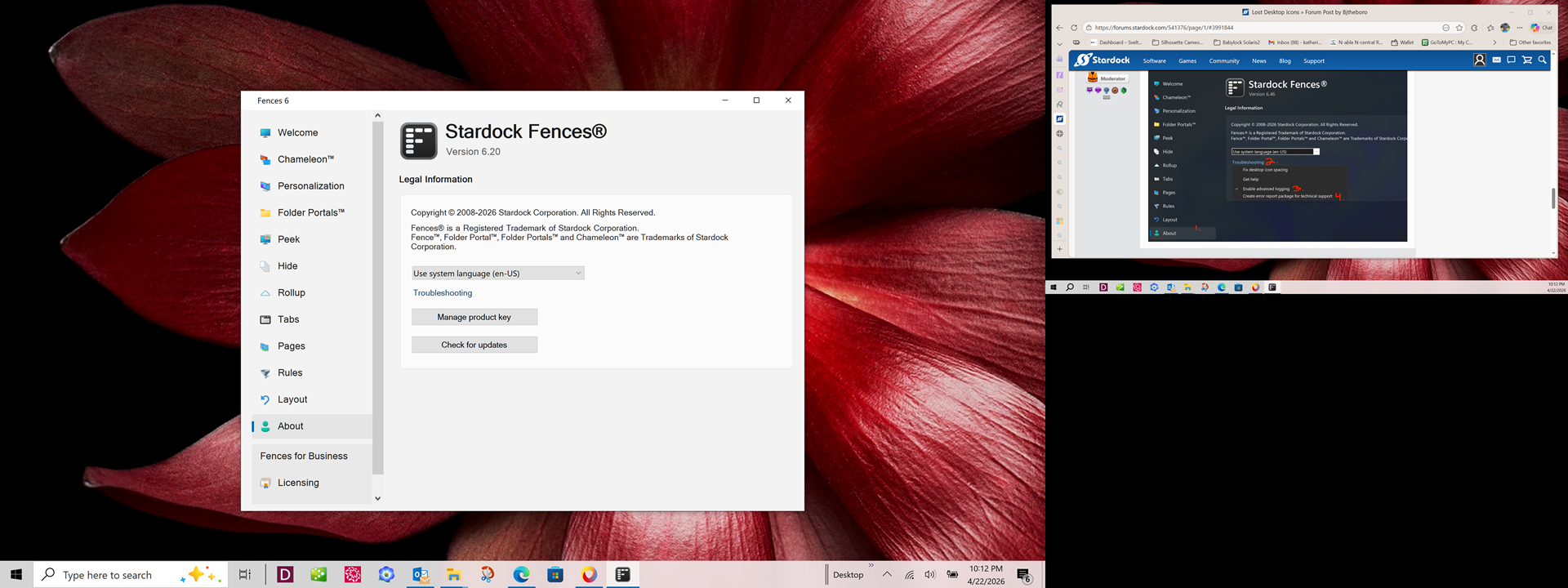Open Software menu on Stardock site
The height and width of the screenshot is (588, 1568).
coord(1154,60)
